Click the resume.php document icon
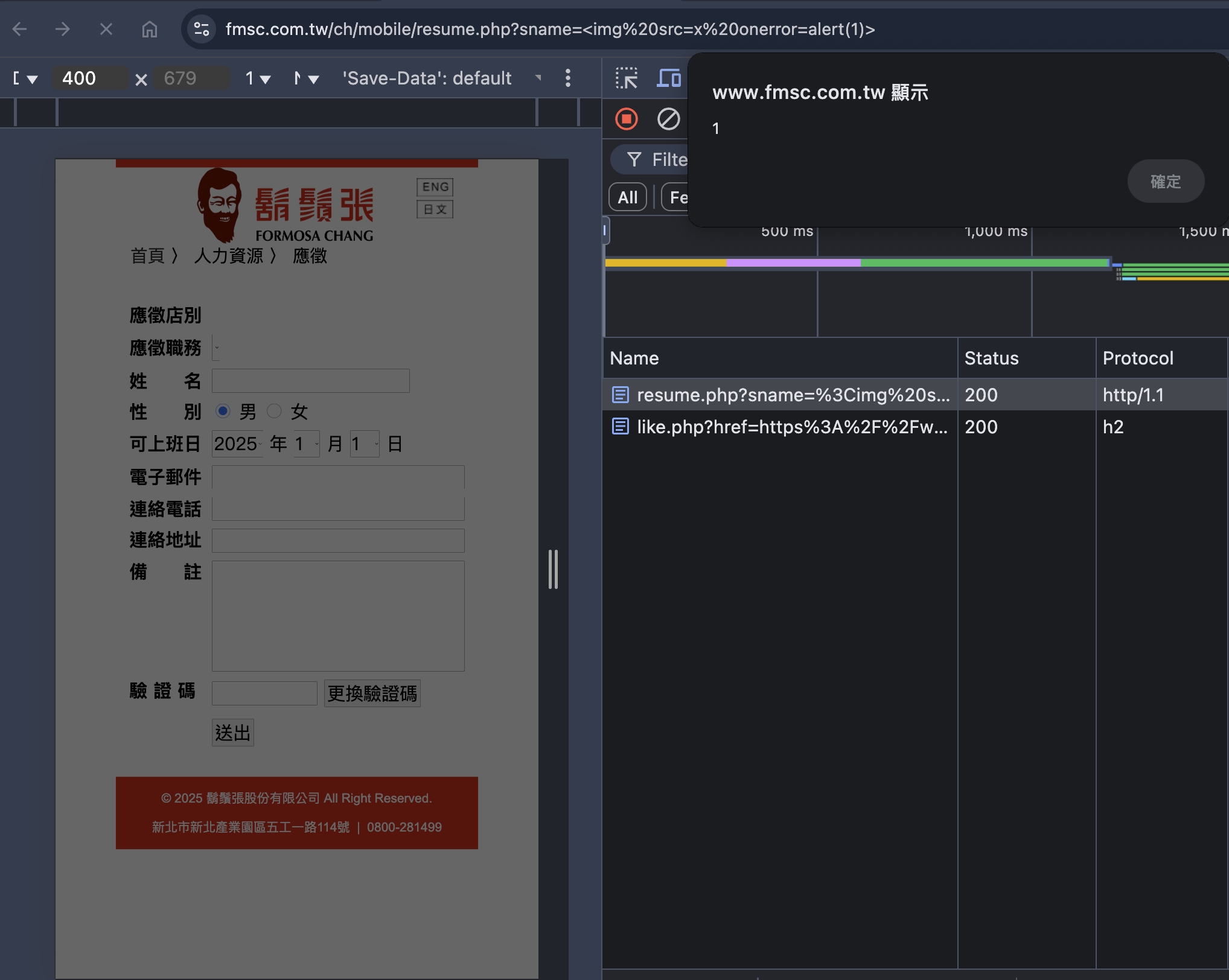Image resolution: width=1229 pixels, height=980 pixels. (x=621, y=395)
